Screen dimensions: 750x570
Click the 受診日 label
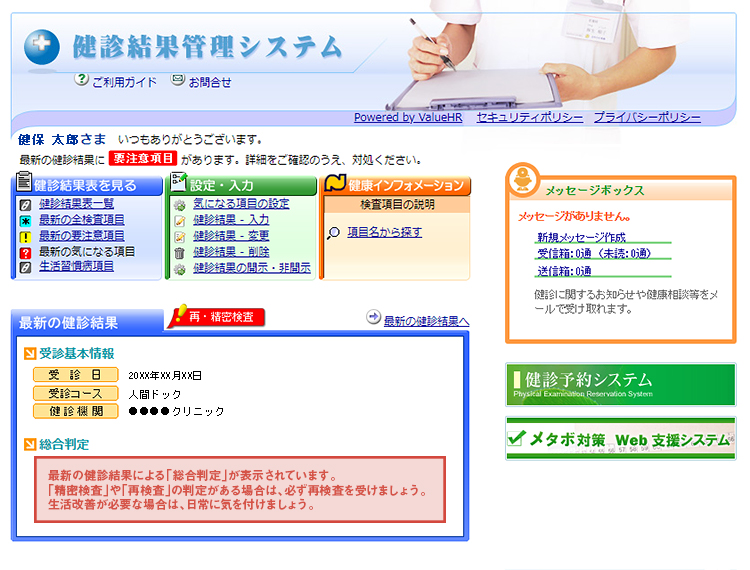coord(76,375)
